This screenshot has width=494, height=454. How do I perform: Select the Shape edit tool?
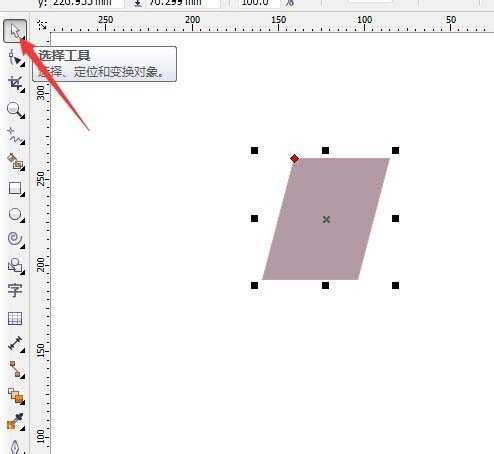pyautogui.click(x=15, y=57)
